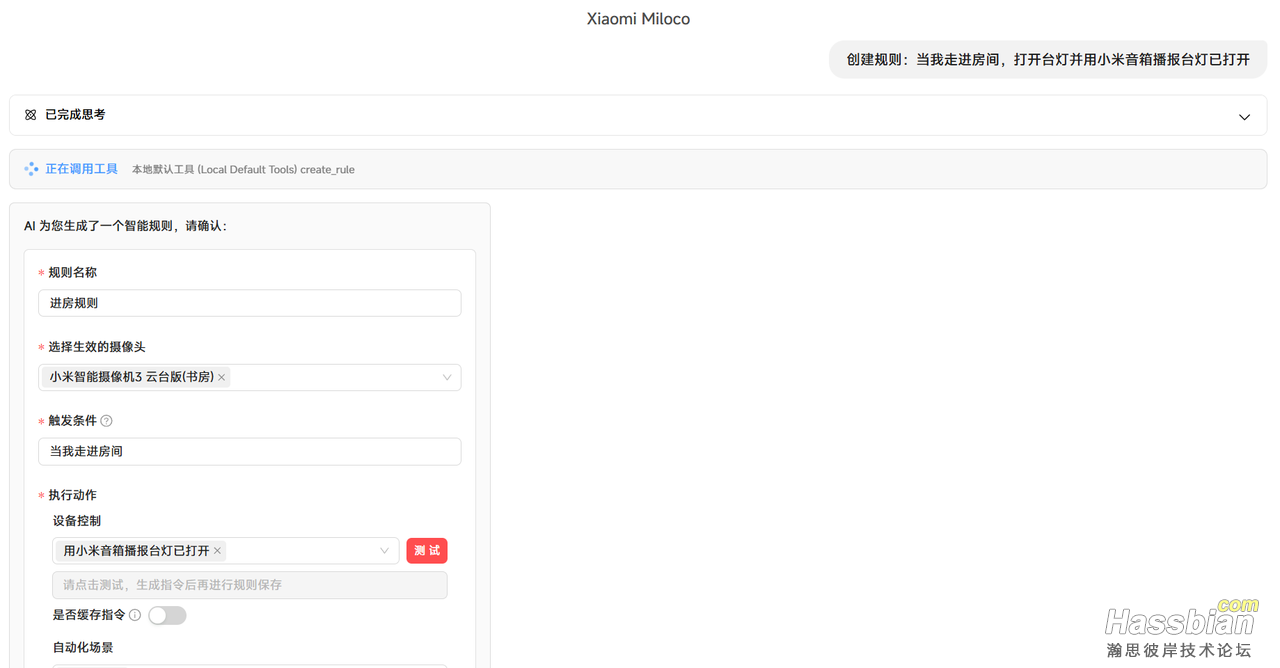Expand the 已完成思考 section chevron

click(1244, 117)
